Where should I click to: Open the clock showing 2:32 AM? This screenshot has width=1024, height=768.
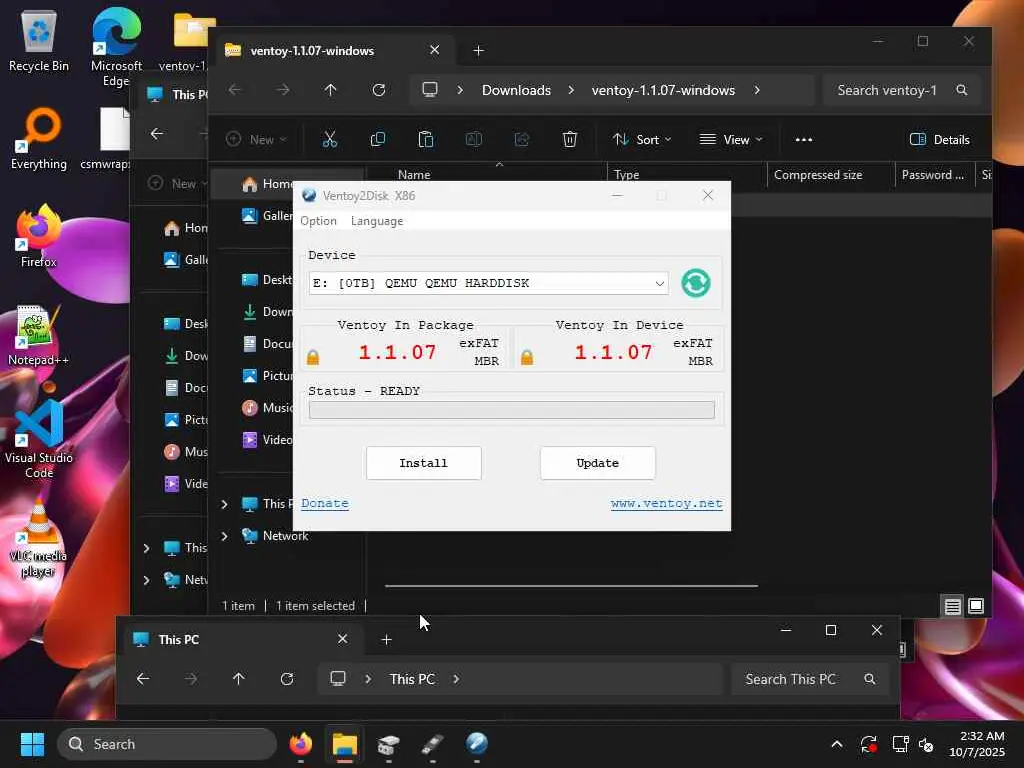(x=977, y=744)
